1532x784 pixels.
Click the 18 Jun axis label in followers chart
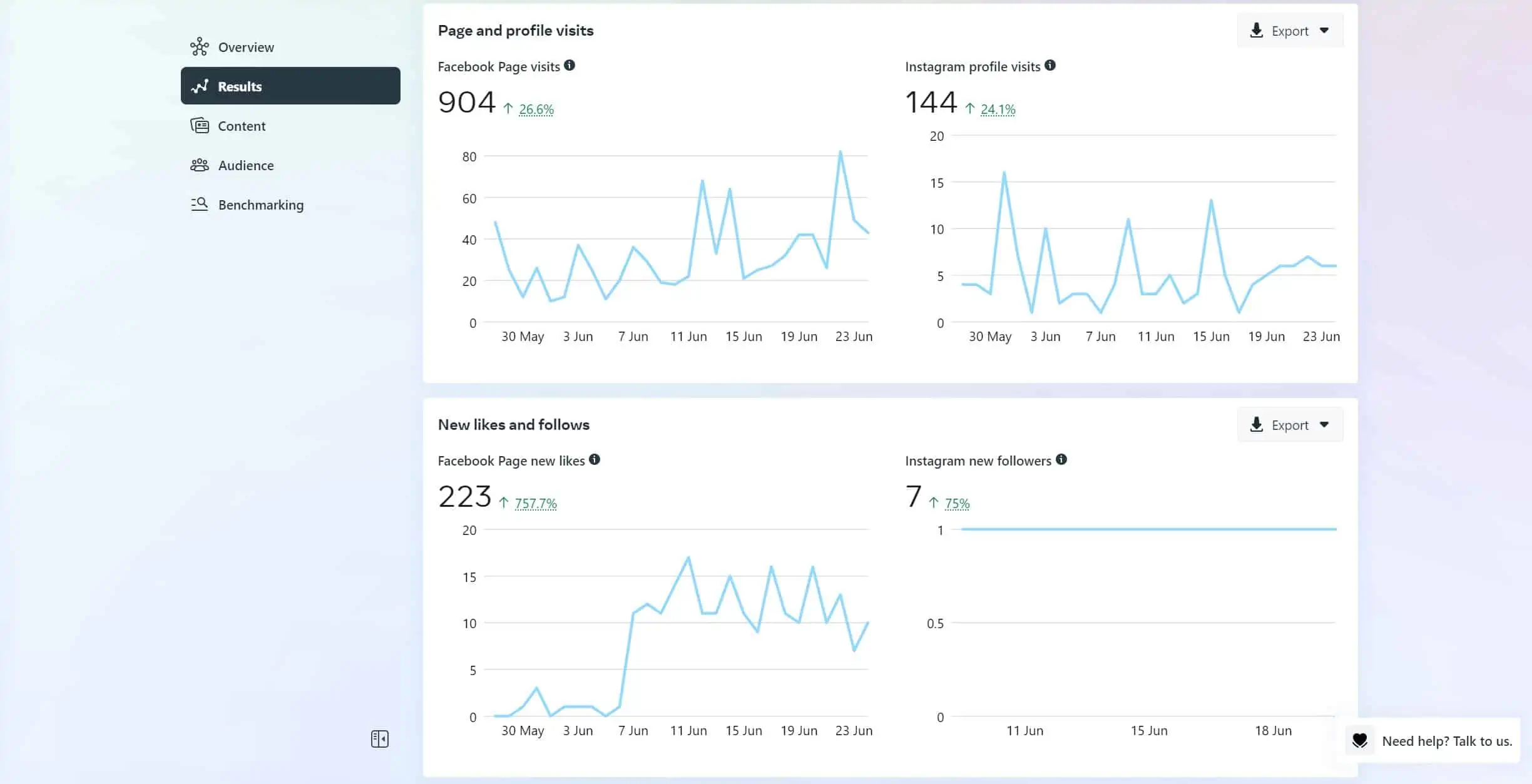[x=1273, y=730]
